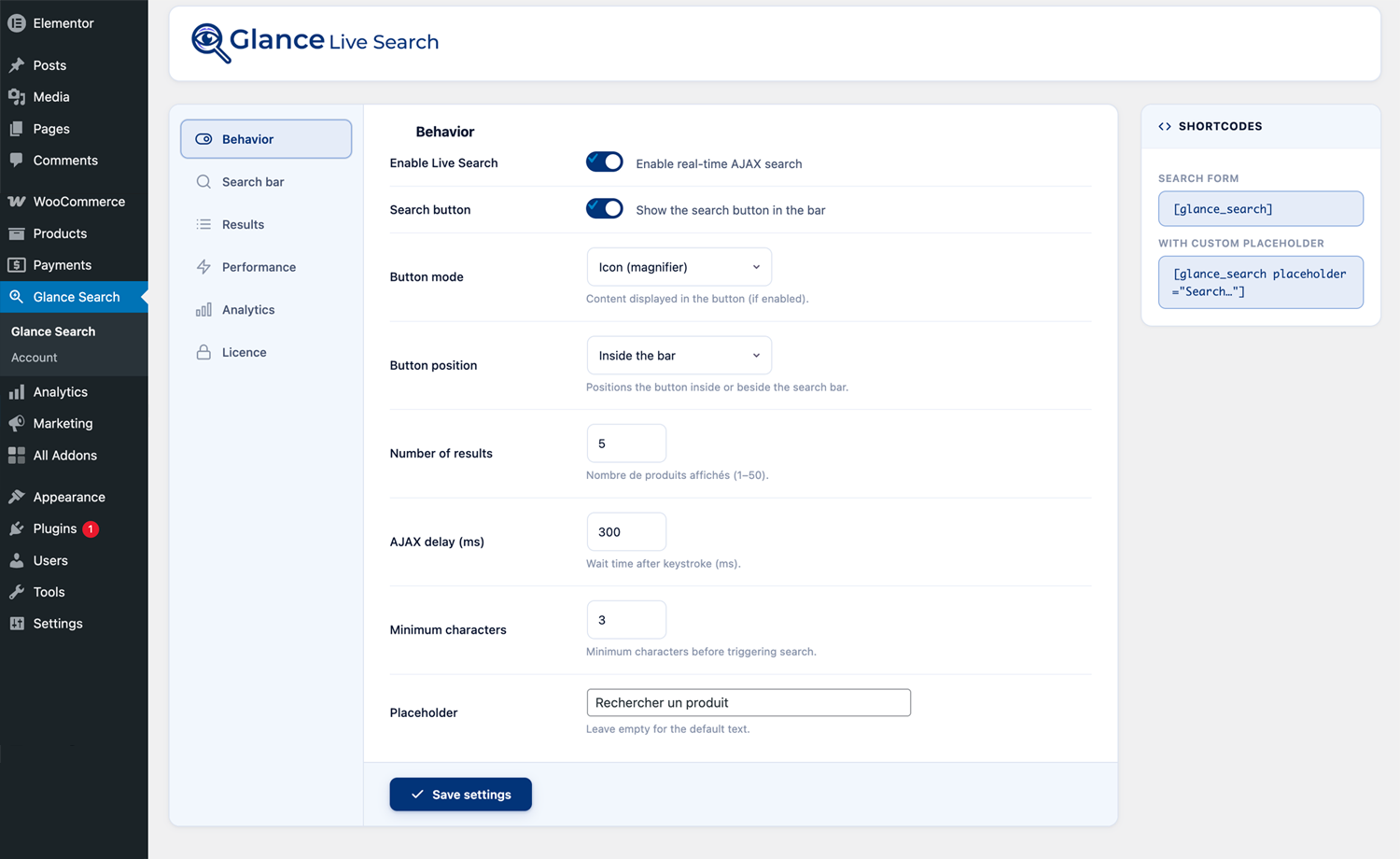Click the Performance lightning icon
The width and height of the screenshot is (1400, 859).
(x=203, y=266)
